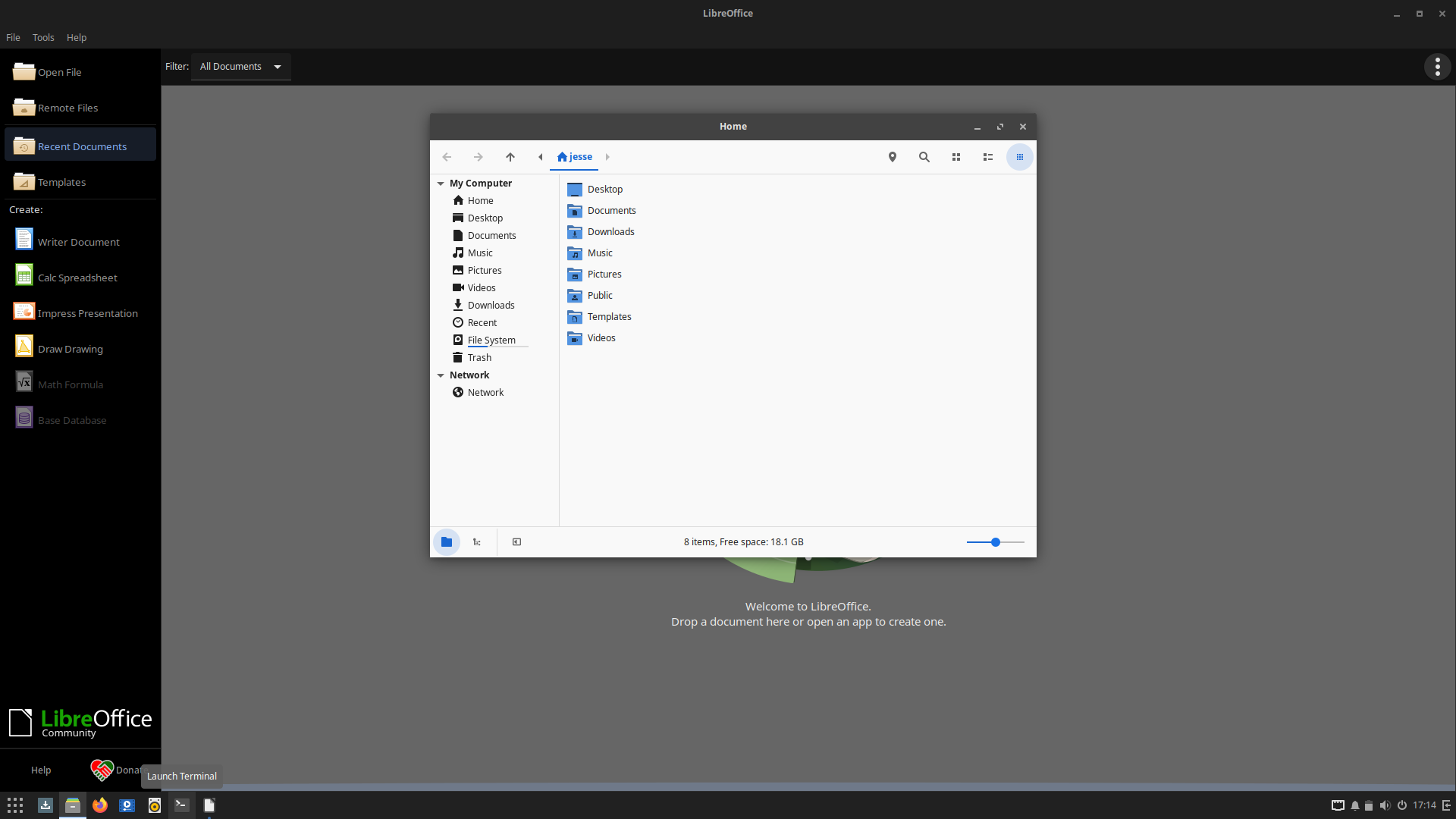
Task: Click path bar right scroll arrow
Action: (607, 157)
